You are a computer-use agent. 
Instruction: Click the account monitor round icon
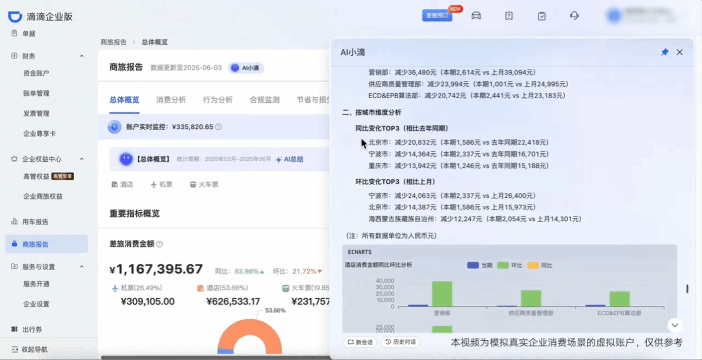115,127
